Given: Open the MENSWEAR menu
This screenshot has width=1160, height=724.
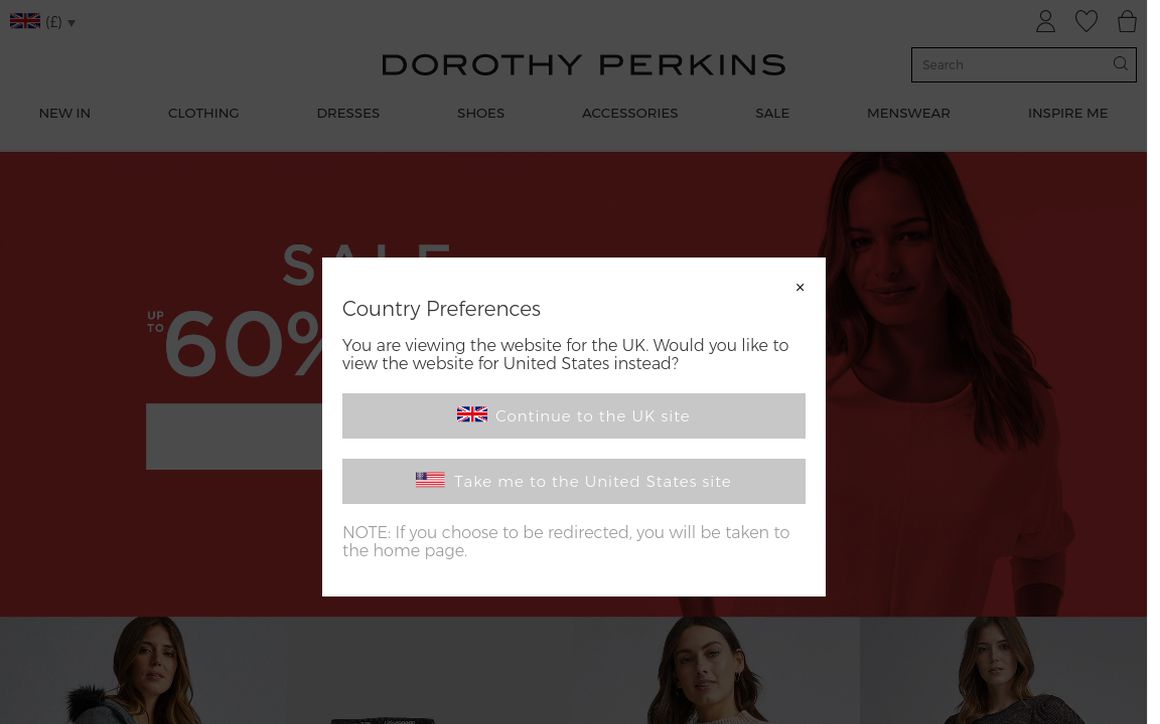Looking at the screenshot, I should tap(908, 113).
